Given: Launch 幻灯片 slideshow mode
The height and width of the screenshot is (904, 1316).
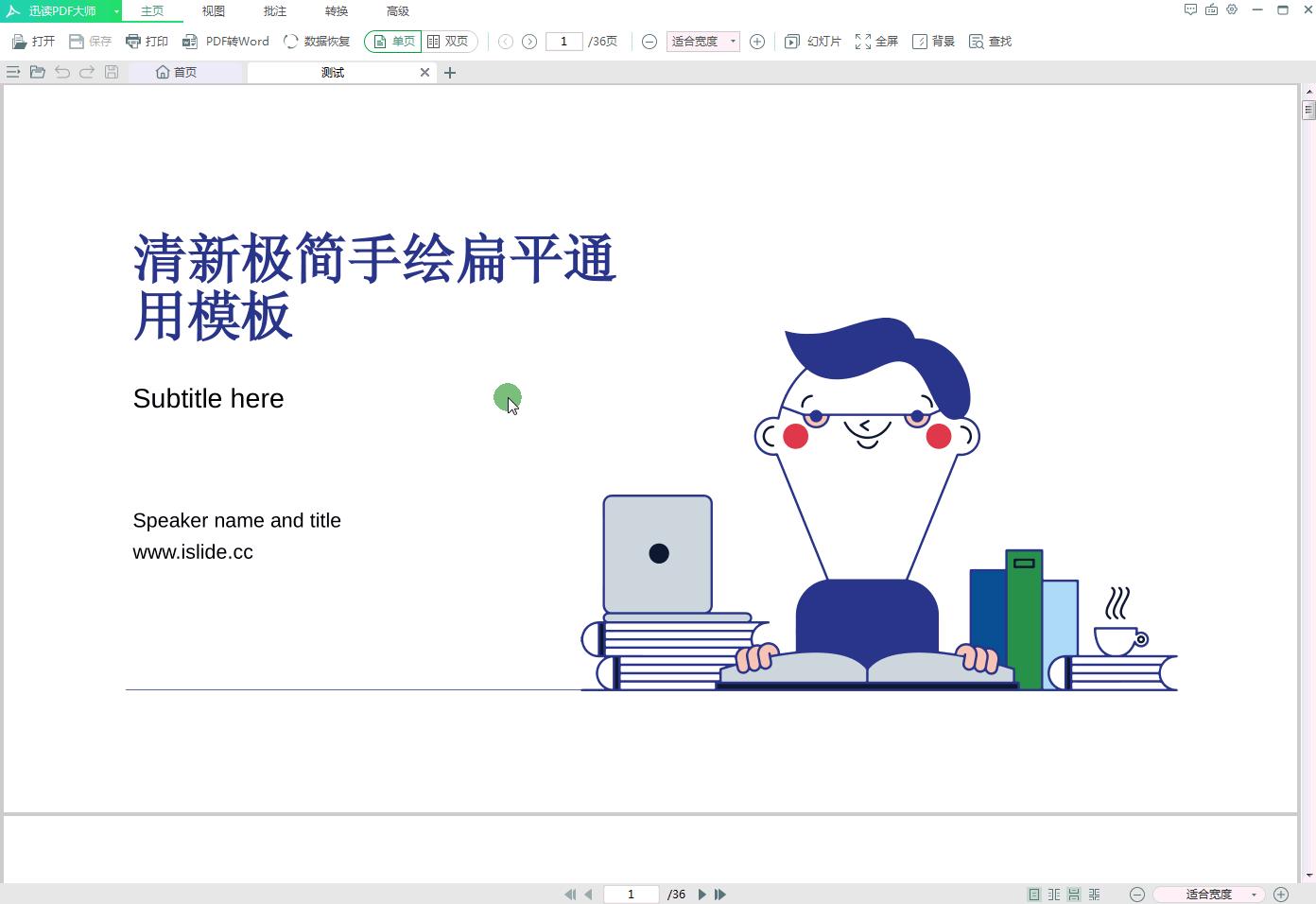Looking at the screenshot, I should point(812,41).
